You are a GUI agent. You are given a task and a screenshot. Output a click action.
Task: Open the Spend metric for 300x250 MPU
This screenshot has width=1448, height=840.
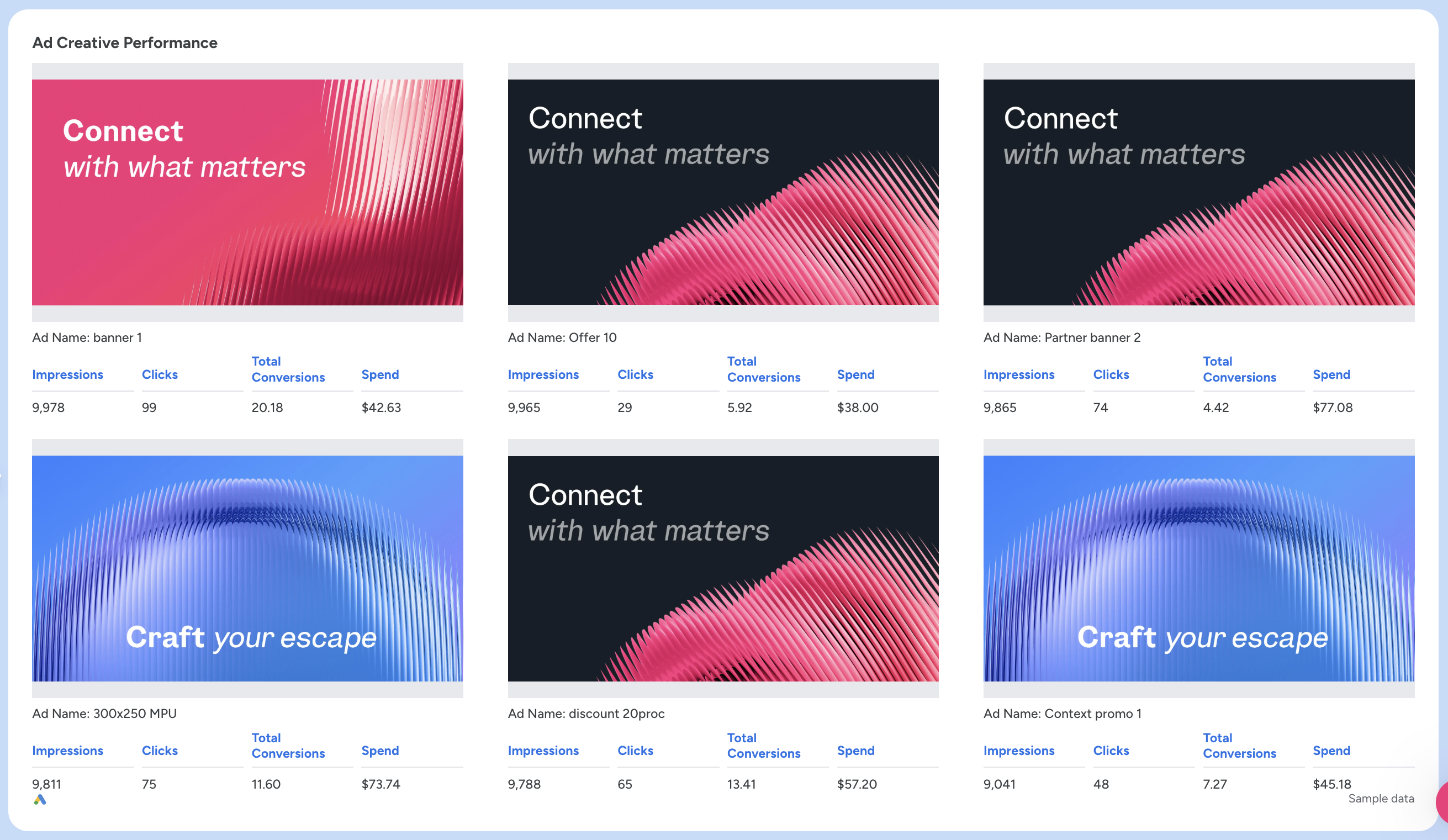(x=381, y=751)
